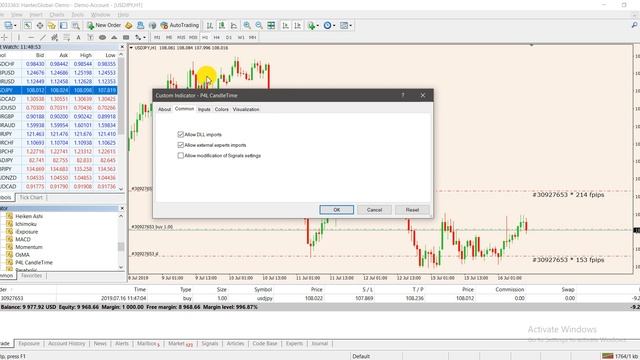Select Market Watch row with bid 0.98430
This screenshot has height=360, width=640.
point(59,64)
